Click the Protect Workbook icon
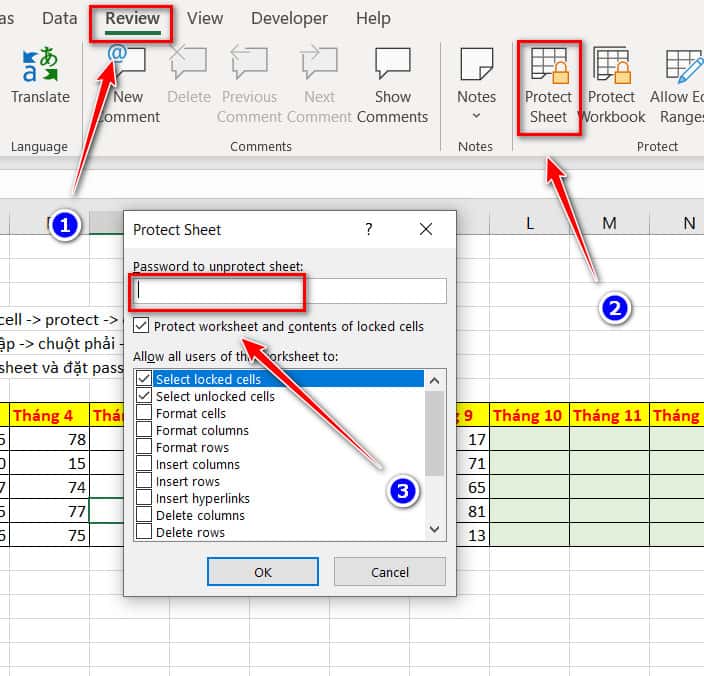 tap(611, 66)
